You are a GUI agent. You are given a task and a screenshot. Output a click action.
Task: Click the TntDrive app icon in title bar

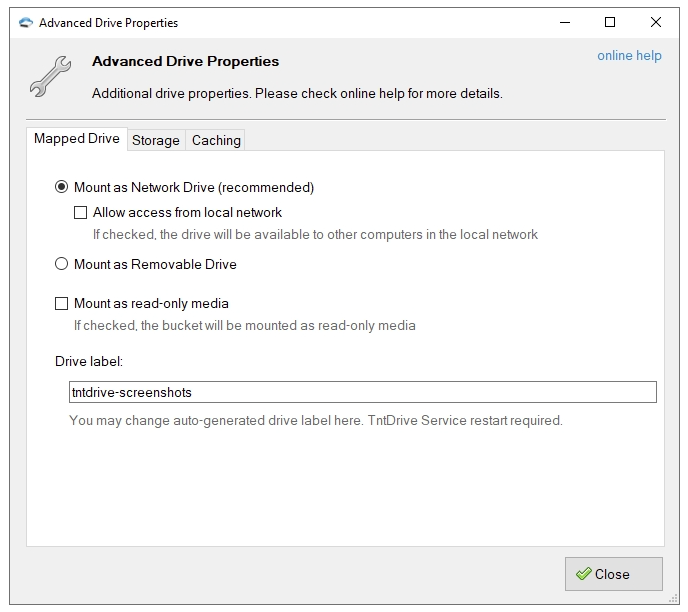(25, 22)
